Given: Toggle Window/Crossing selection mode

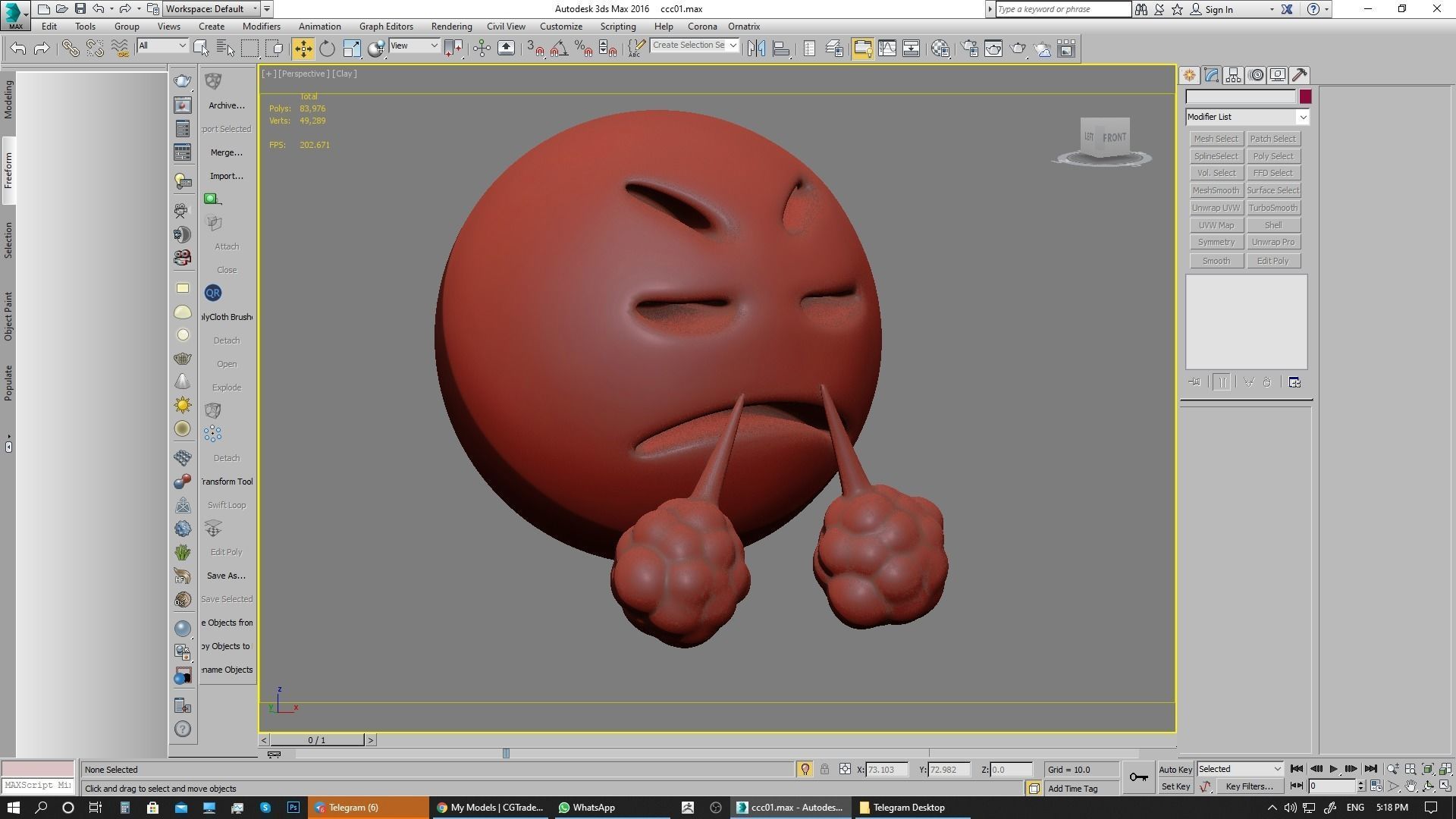Looking at the screenshot, I should pos(274,49).
